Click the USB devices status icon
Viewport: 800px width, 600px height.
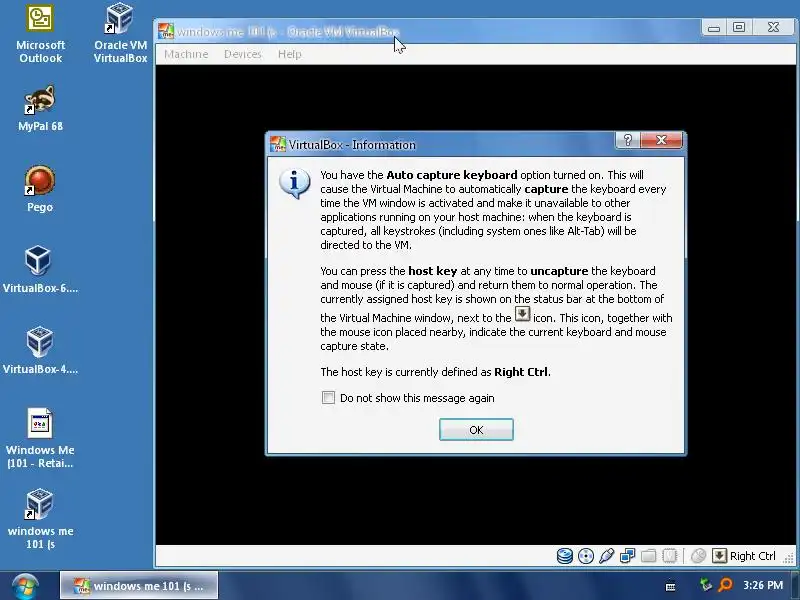607,556
